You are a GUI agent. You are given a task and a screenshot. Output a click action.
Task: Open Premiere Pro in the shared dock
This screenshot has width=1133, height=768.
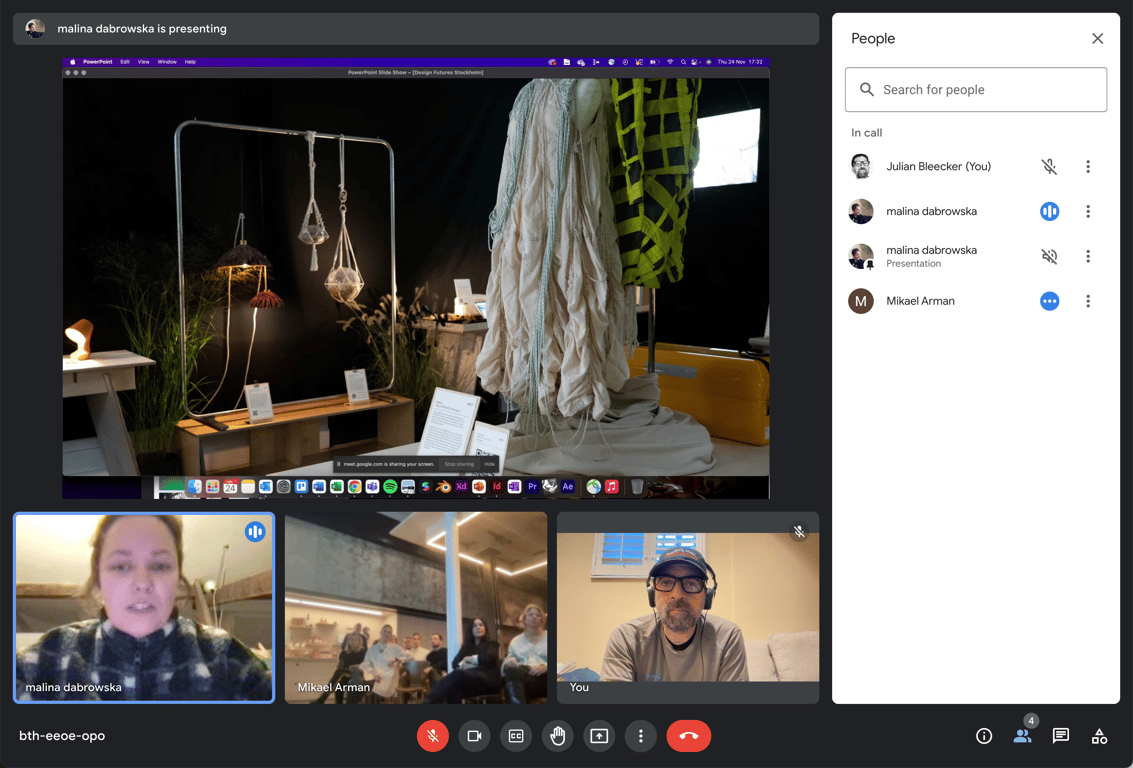pos(533,487)
